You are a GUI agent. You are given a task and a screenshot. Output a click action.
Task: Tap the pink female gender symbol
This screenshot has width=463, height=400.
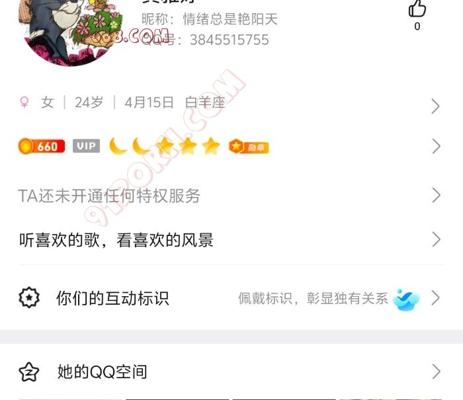coord(24,102)
